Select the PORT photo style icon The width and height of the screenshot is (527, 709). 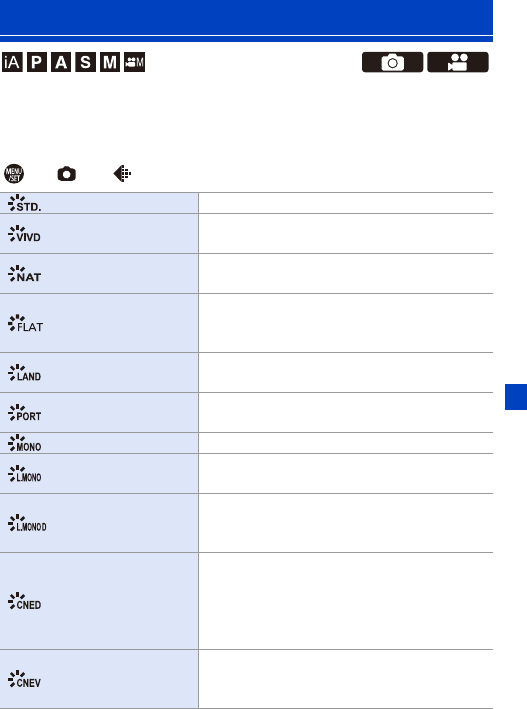pyautogui.click(x=24, y=413)
